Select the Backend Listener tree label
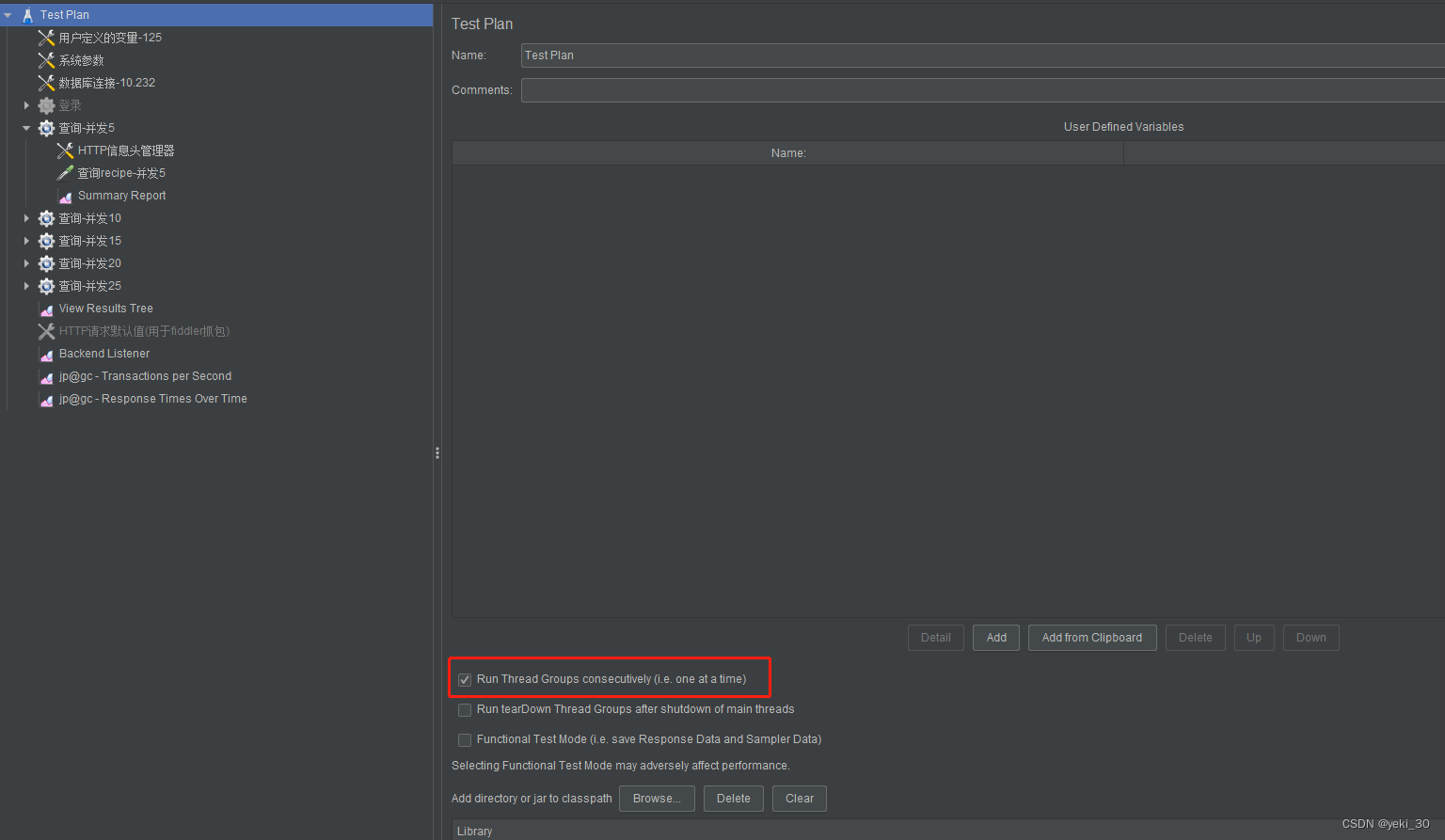The image size is (1445, 840). click(x=104, y=354)
